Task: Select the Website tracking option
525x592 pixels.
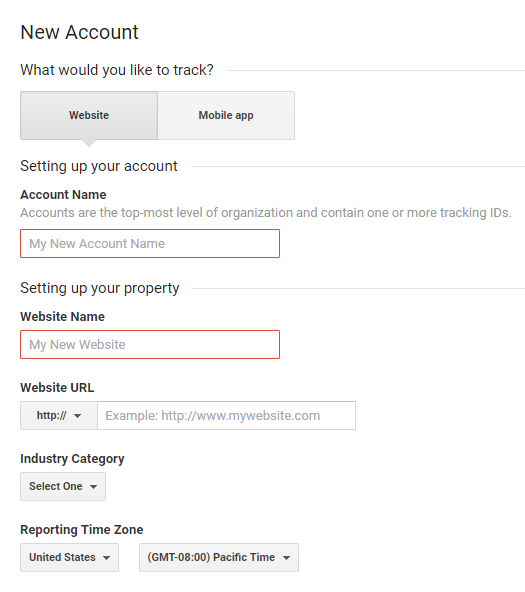Action: pos(89,116)
